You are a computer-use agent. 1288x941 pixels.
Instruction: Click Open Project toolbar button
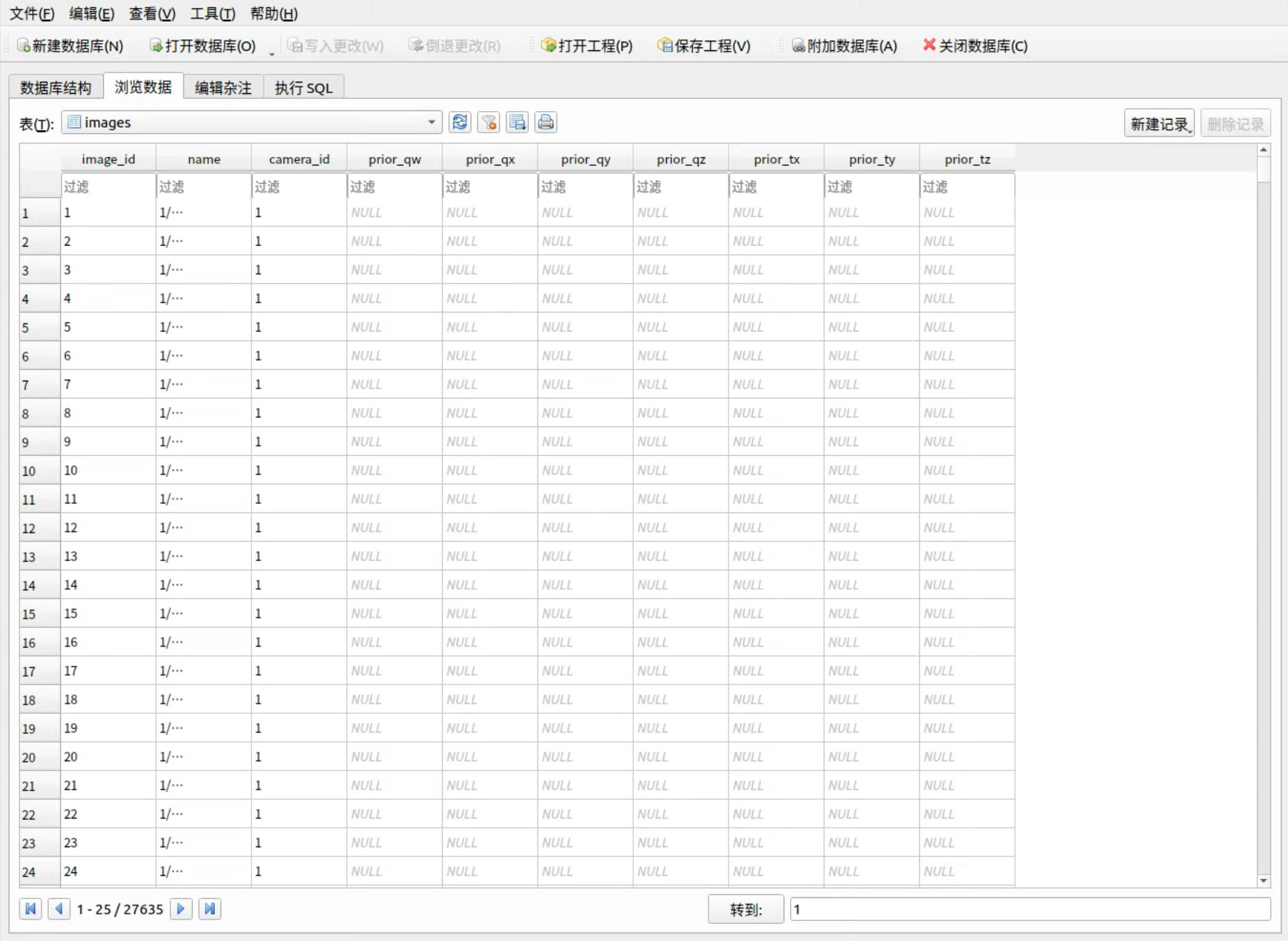587,46
